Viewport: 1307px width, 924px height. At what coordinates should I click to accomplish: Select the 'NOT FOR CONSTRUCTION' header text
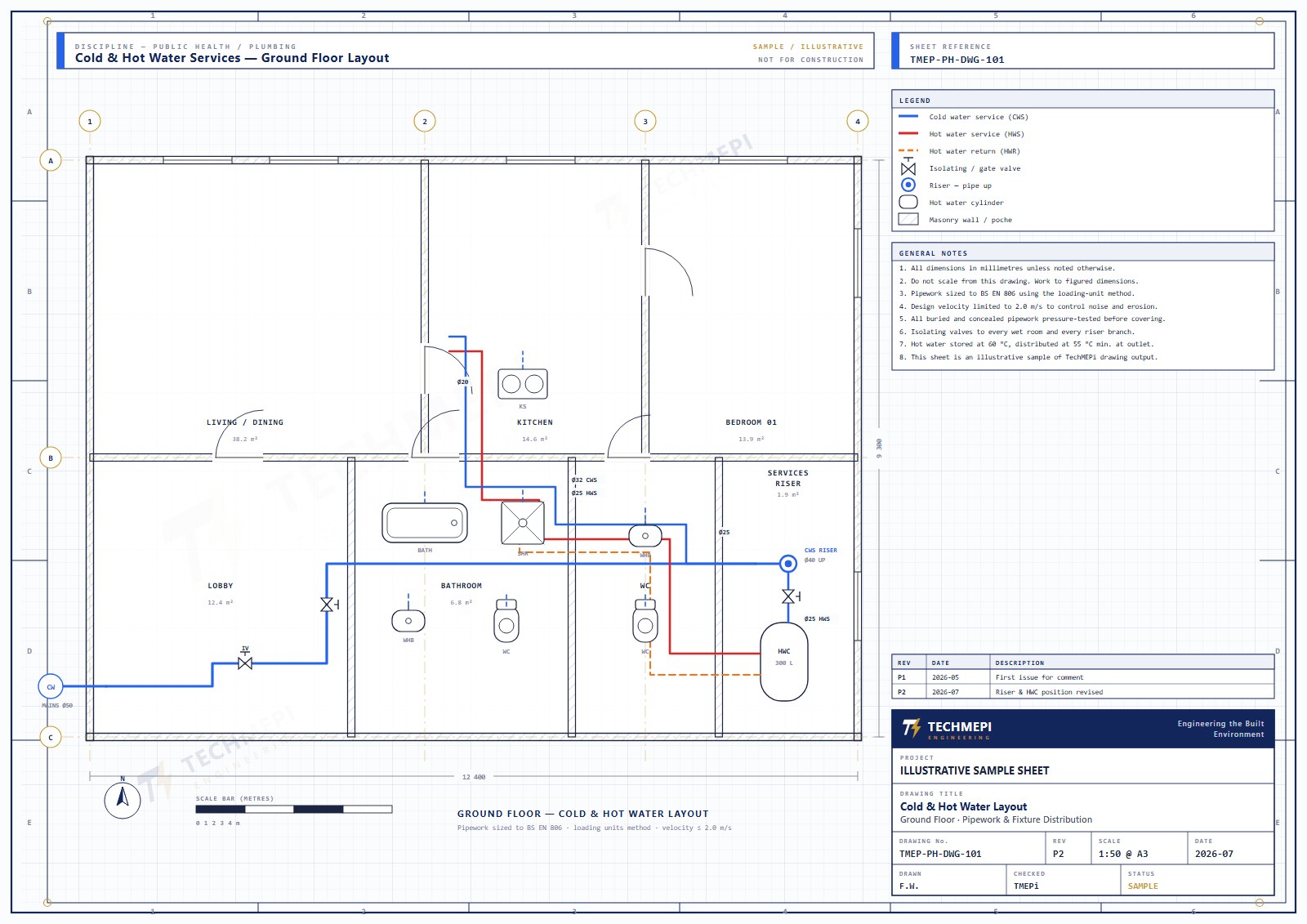tap(810, 60)
